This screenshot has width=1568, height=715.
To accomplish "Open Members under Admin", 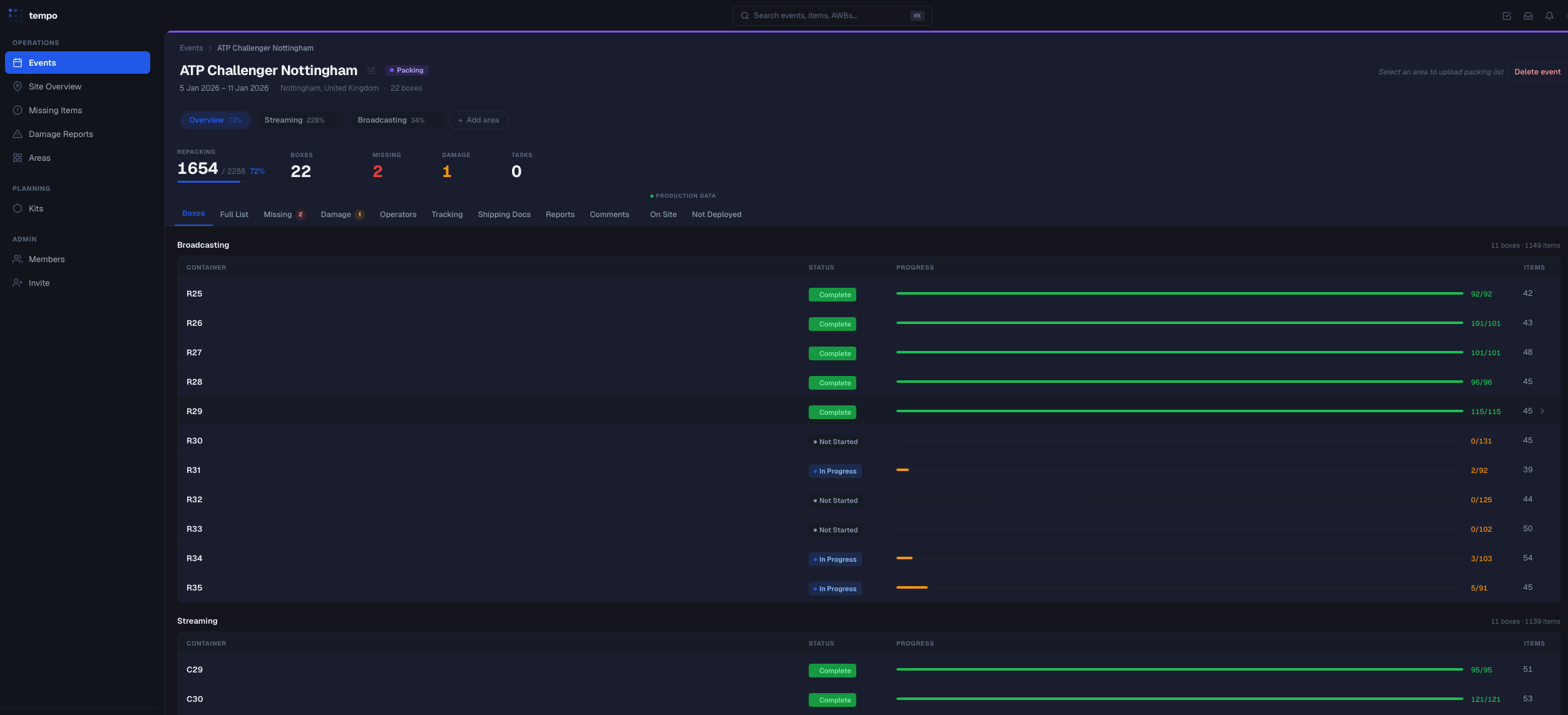I will coord(46,259).
